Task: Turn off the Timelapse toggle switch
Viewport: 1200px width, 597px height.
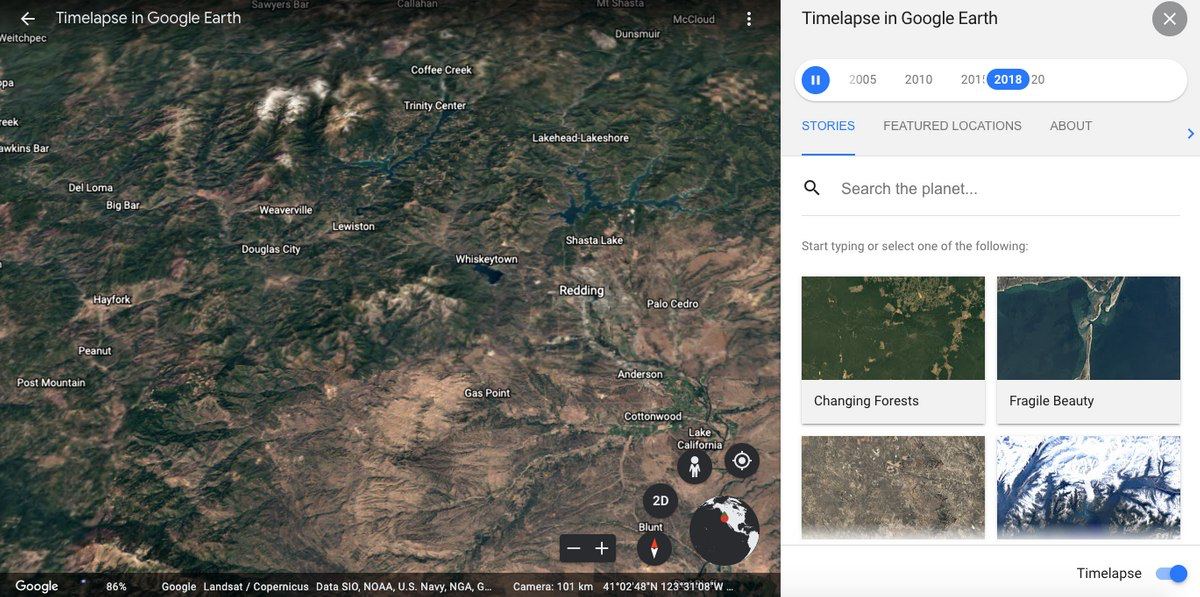Action: click(1171, 574)
